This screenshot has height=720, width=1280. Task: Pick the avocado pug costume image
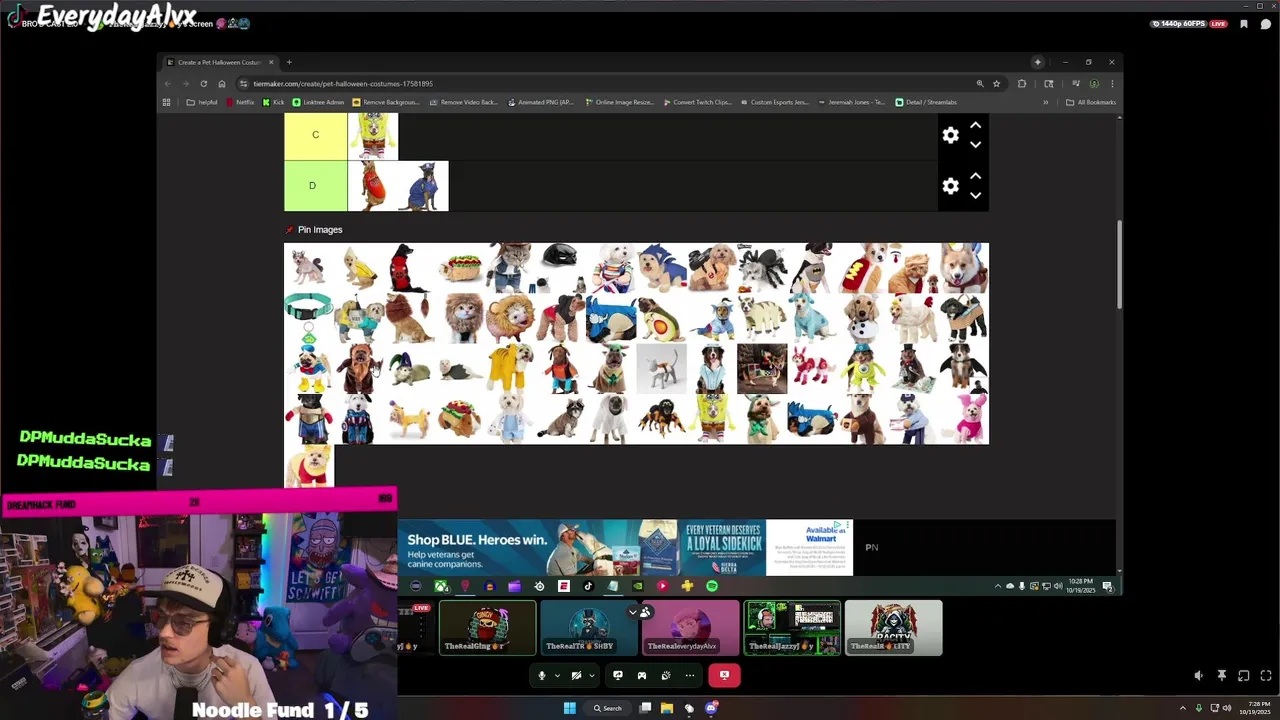tap(661, 319)
